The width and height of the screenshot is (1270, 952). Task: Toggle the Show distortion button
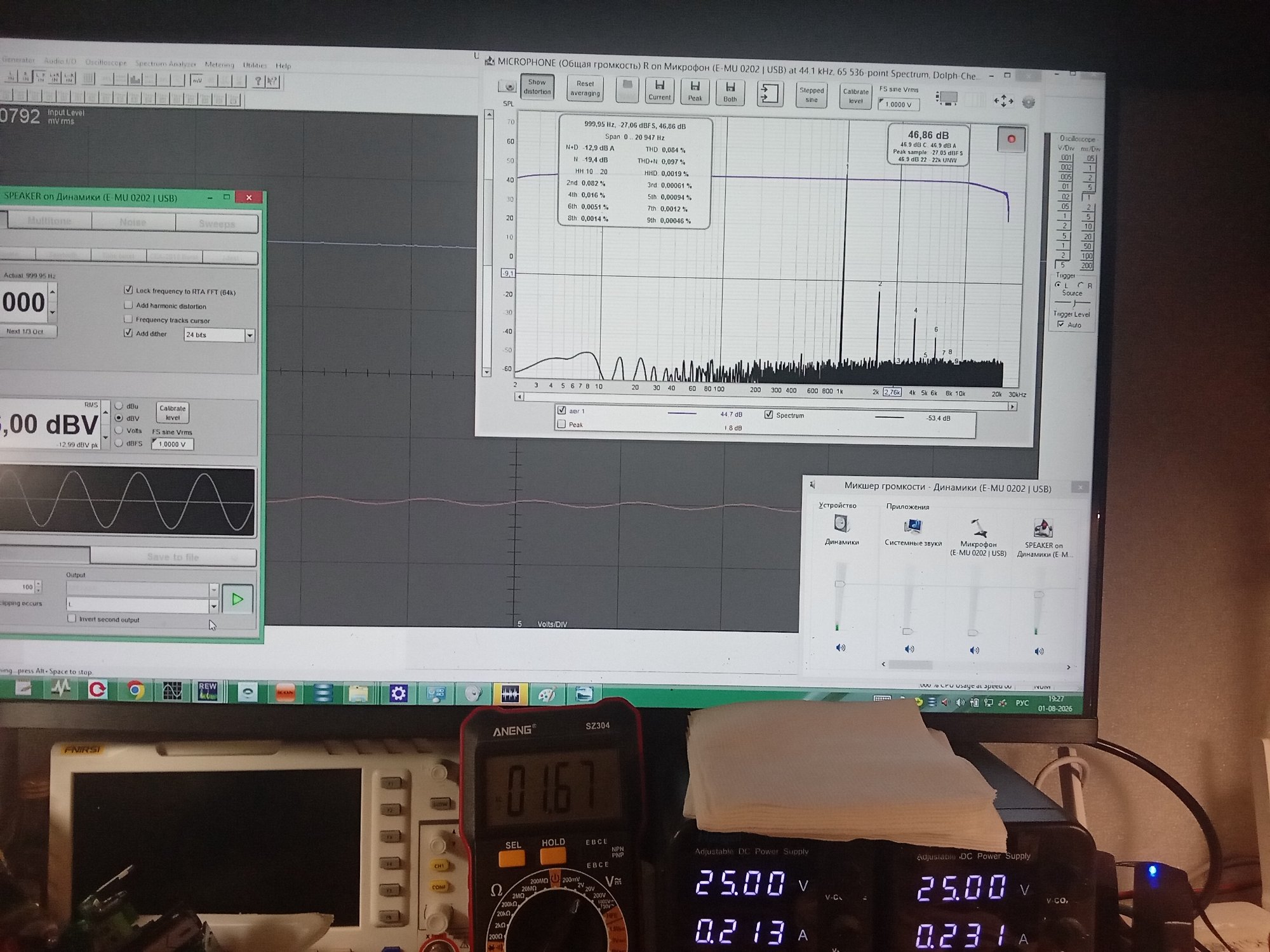pos(537,87)
